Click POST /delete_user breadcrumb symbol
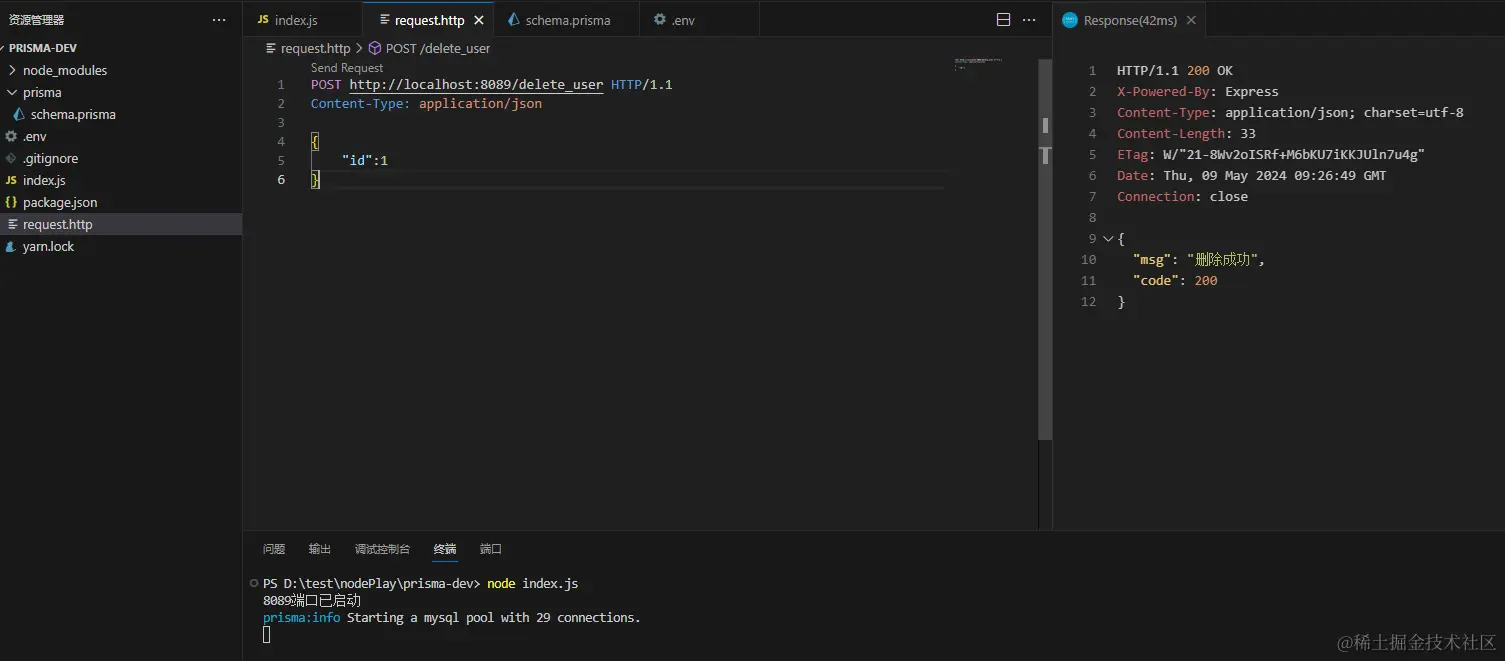 (438, 48)
